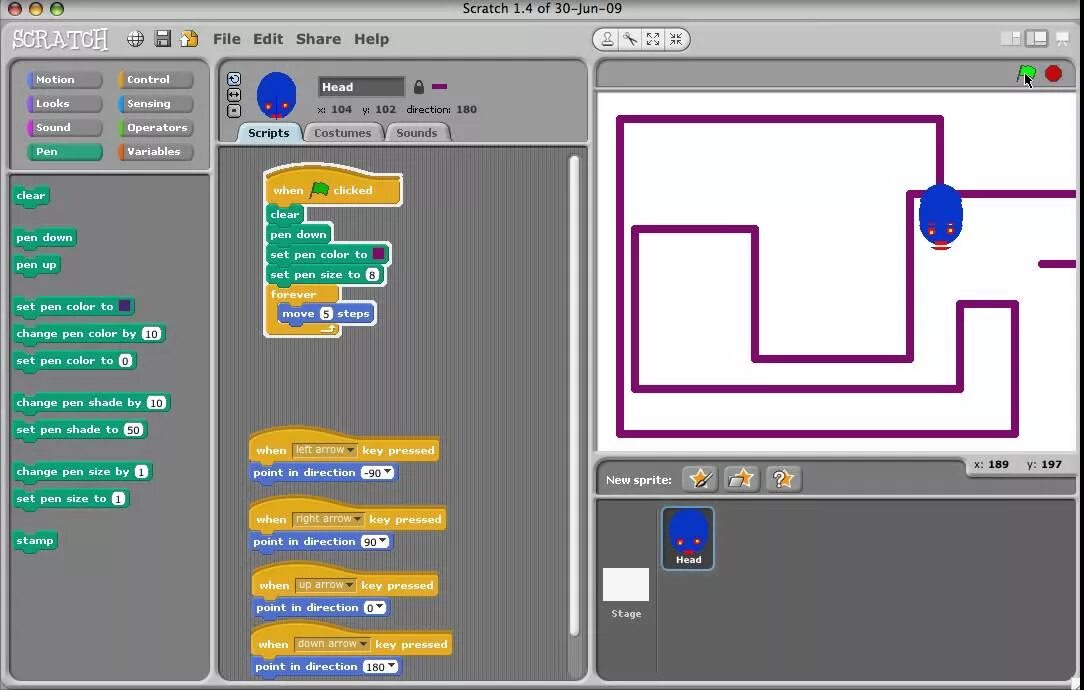Image resolution: width=1084 pixels, height=690 pixels.
Task: Select the delete scissors tool
Action: point(630,39)
